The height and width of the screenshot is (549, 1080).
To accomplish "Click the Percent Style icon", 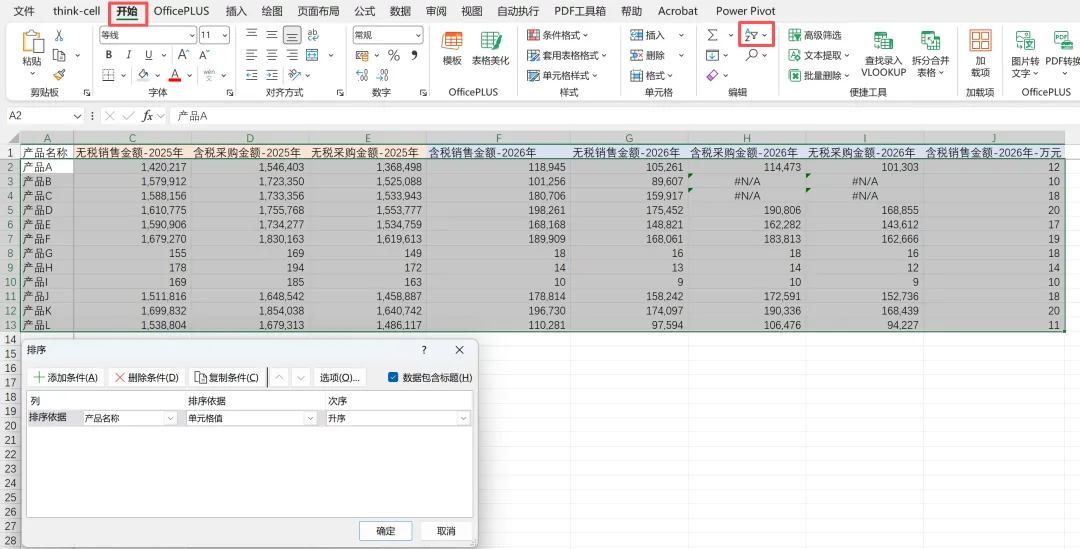I will pyautogui.click(x=394, y=55).
